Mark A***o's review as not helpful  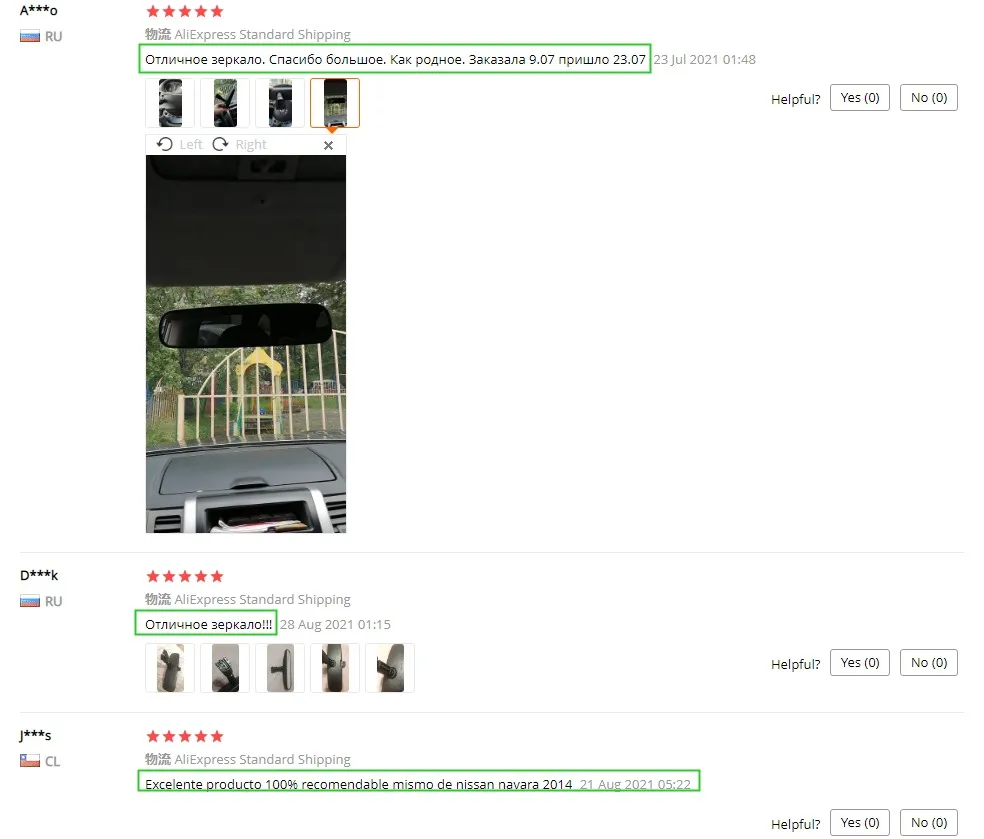929,98
